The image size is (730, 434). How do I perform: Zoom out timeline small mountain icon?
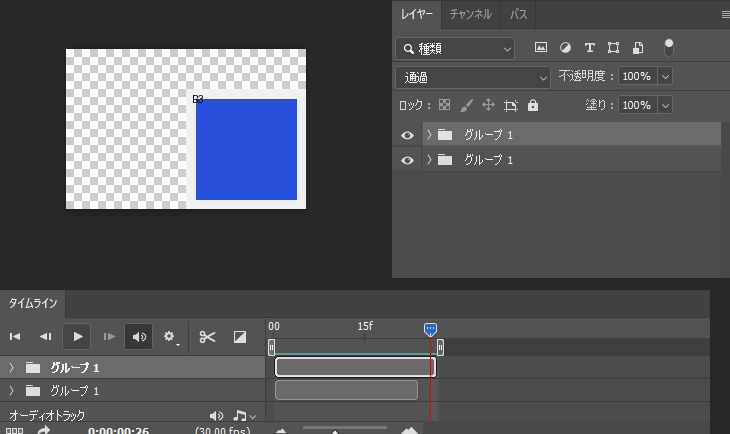[281, 431]
